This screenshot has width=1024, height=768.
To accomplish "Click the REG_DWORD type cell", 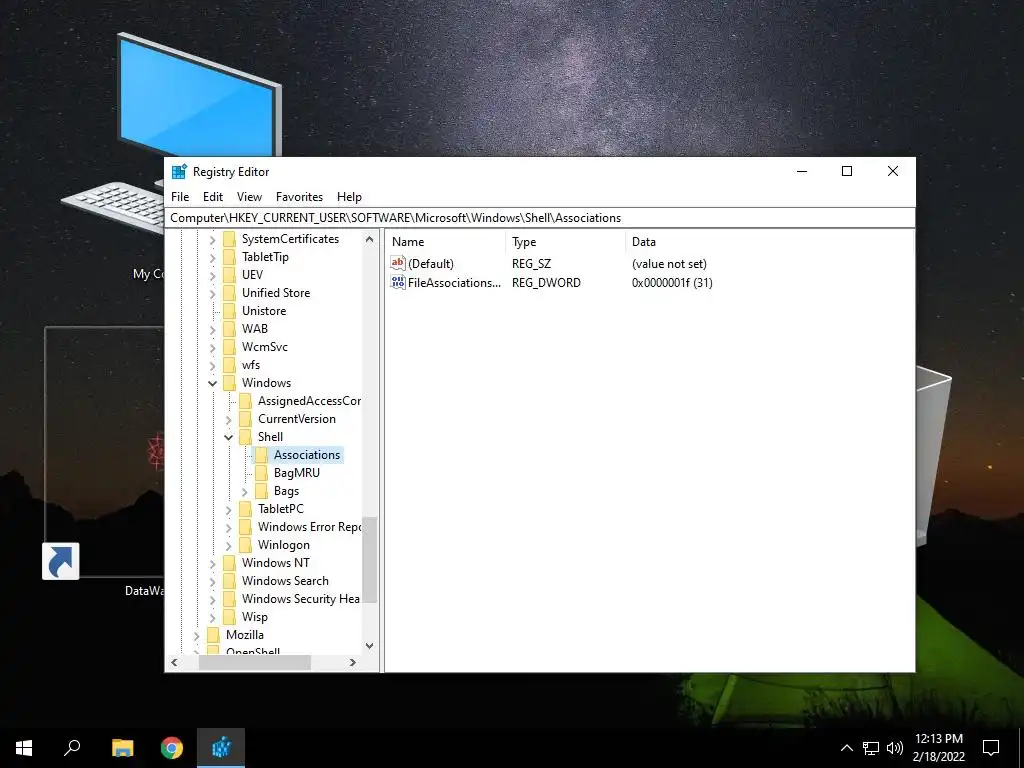I will pyautogui.click(x=546, y=283).
